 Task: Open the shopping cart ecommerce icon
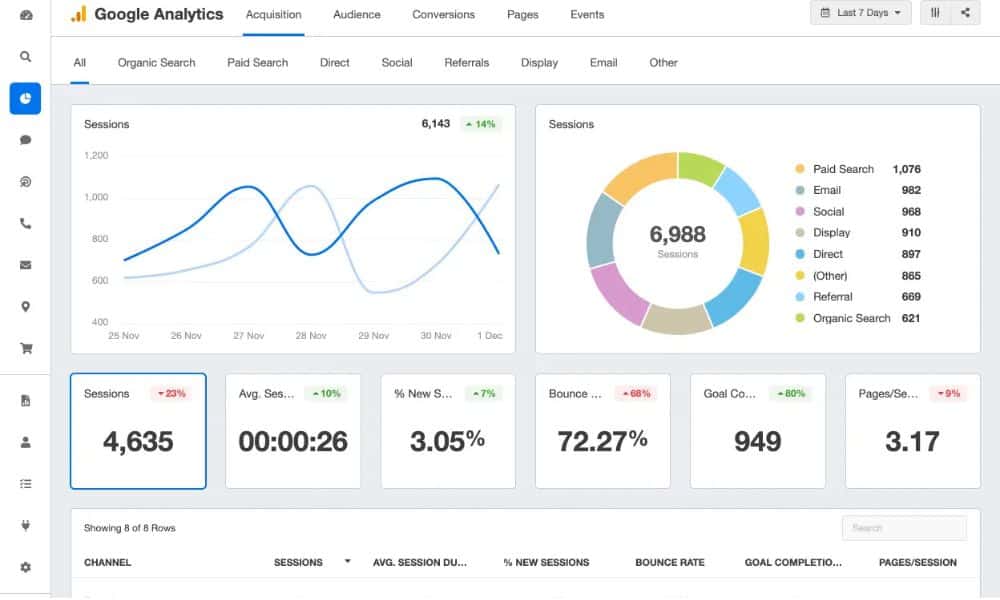click(25, 349)
